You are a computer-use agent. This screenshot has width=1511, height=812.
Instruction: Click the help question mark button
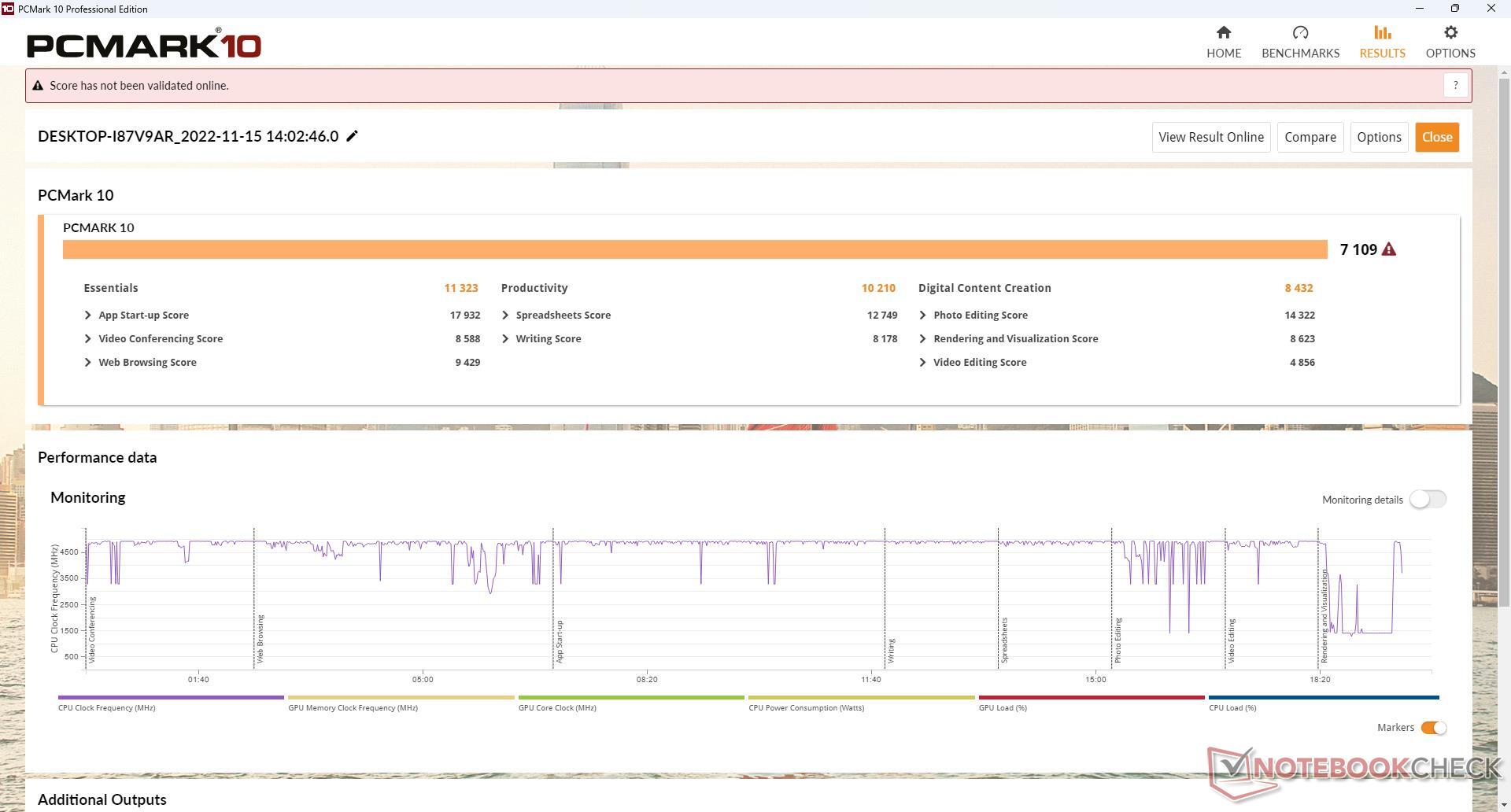(x=1455, y=85)
